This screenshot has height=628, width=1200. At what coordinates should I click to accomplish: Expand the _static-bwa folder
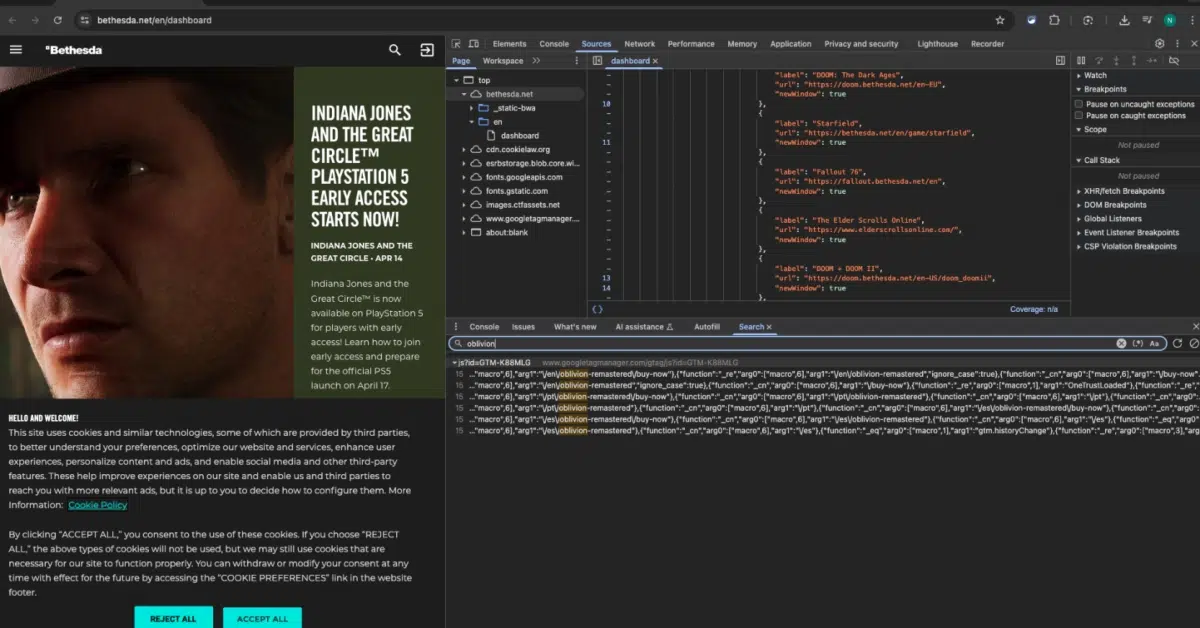pos(470,108)
